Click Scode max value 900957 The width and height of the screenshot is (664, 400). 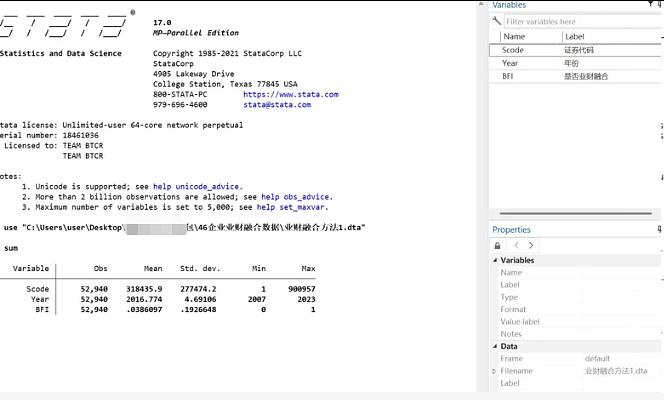click(x=302, y=289)
